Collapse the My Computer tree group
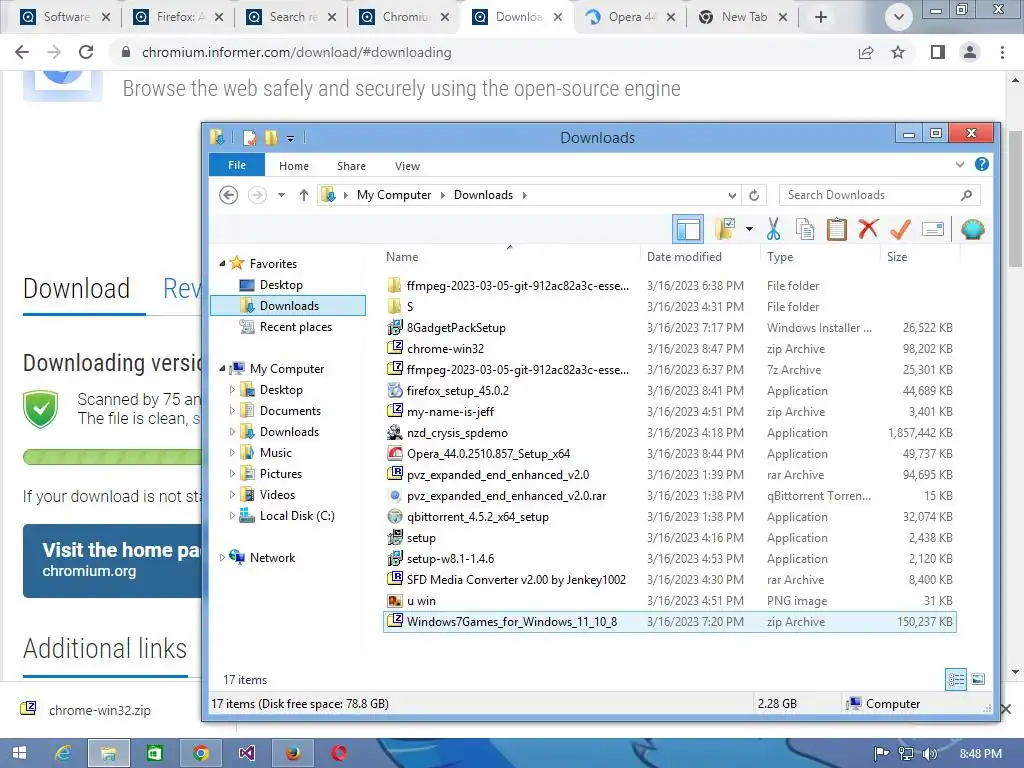Viewport: 1024px width, 768px height. pos(222,368)
